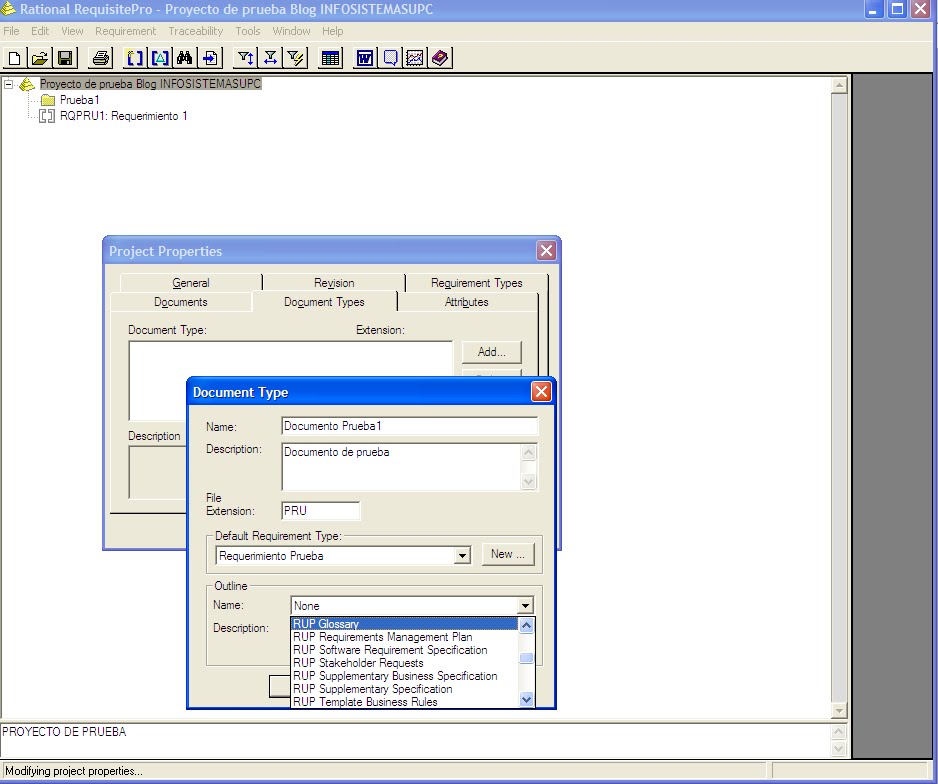
Task: Click outline list scroll up arrow
Action: [x=526, y=626]
